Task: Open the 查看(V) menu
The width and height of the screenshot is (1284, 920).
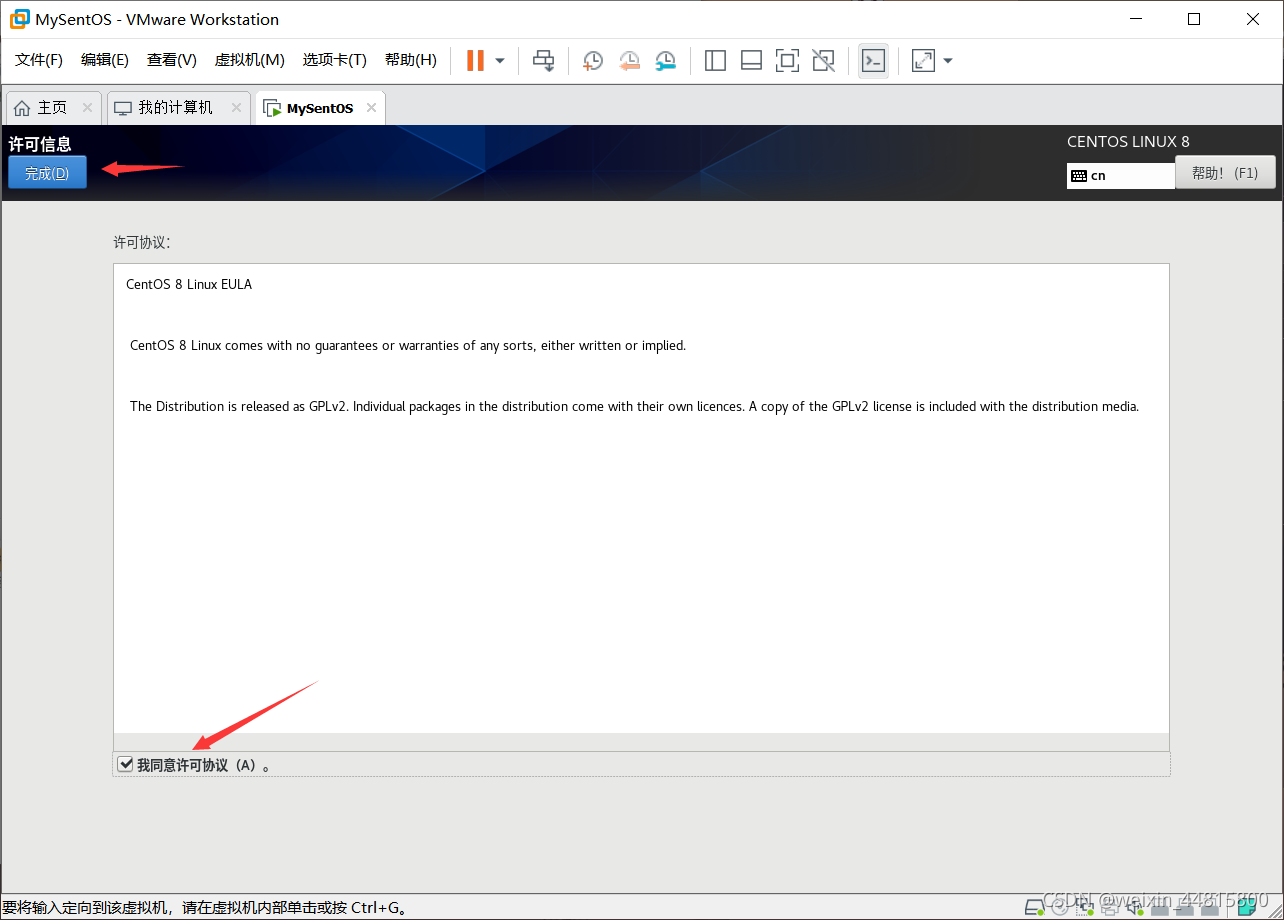Action: click(x=172, y=60)
